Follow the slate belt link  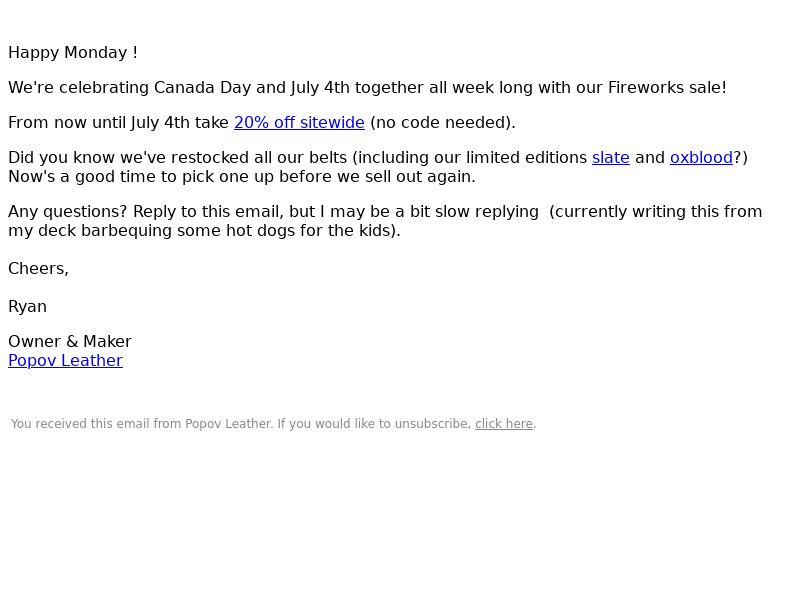pyautogui.click(x=611, y=158)
